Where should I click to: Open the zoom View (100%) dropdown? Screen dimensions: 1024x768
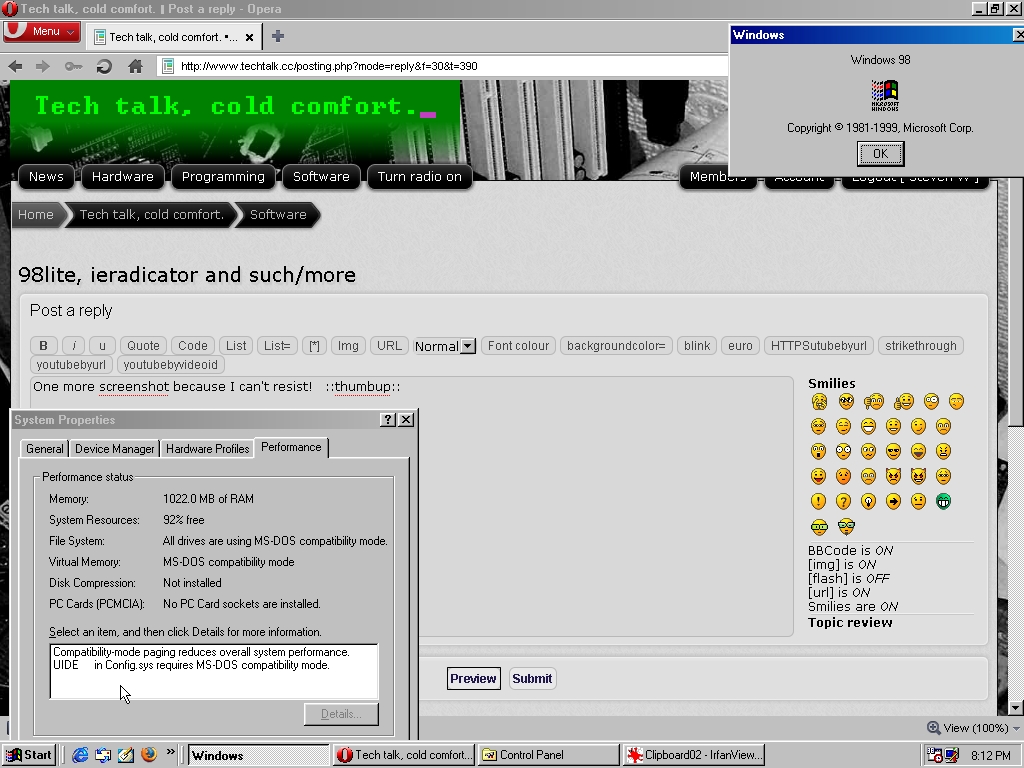pyautogui.click(x=974, y=728)
